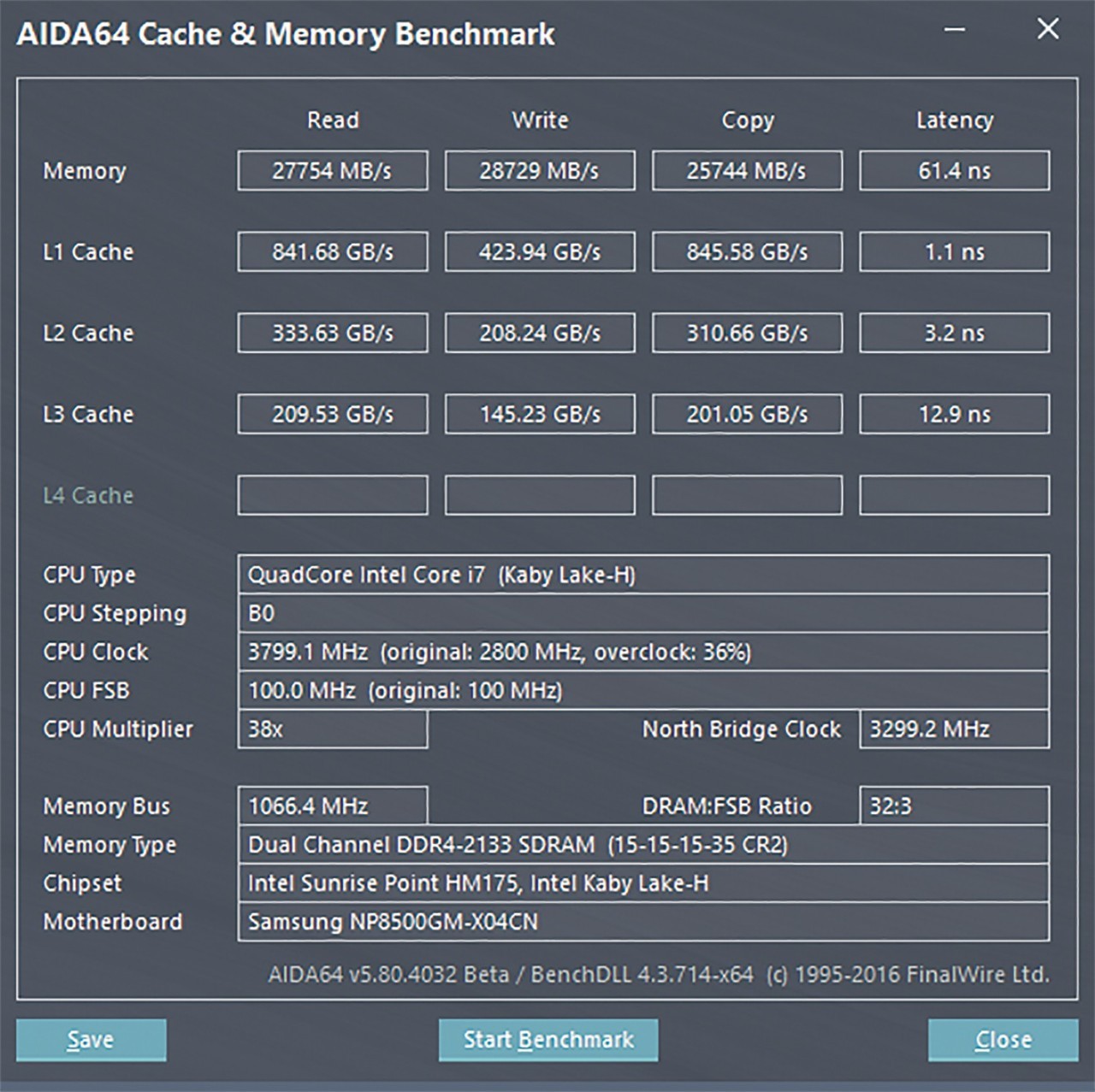Click the Memory Read value field
The width and height of the screenshot is (1095, 1092).
coord(333,171)
